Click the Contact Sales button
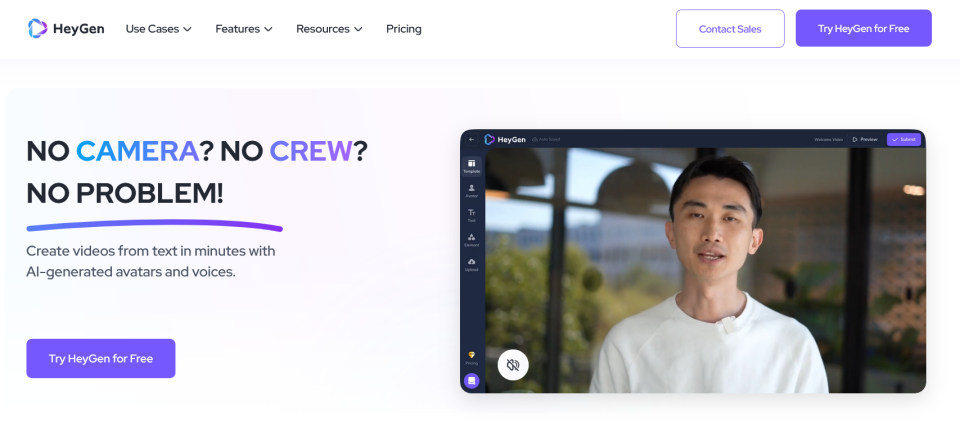 730,29
